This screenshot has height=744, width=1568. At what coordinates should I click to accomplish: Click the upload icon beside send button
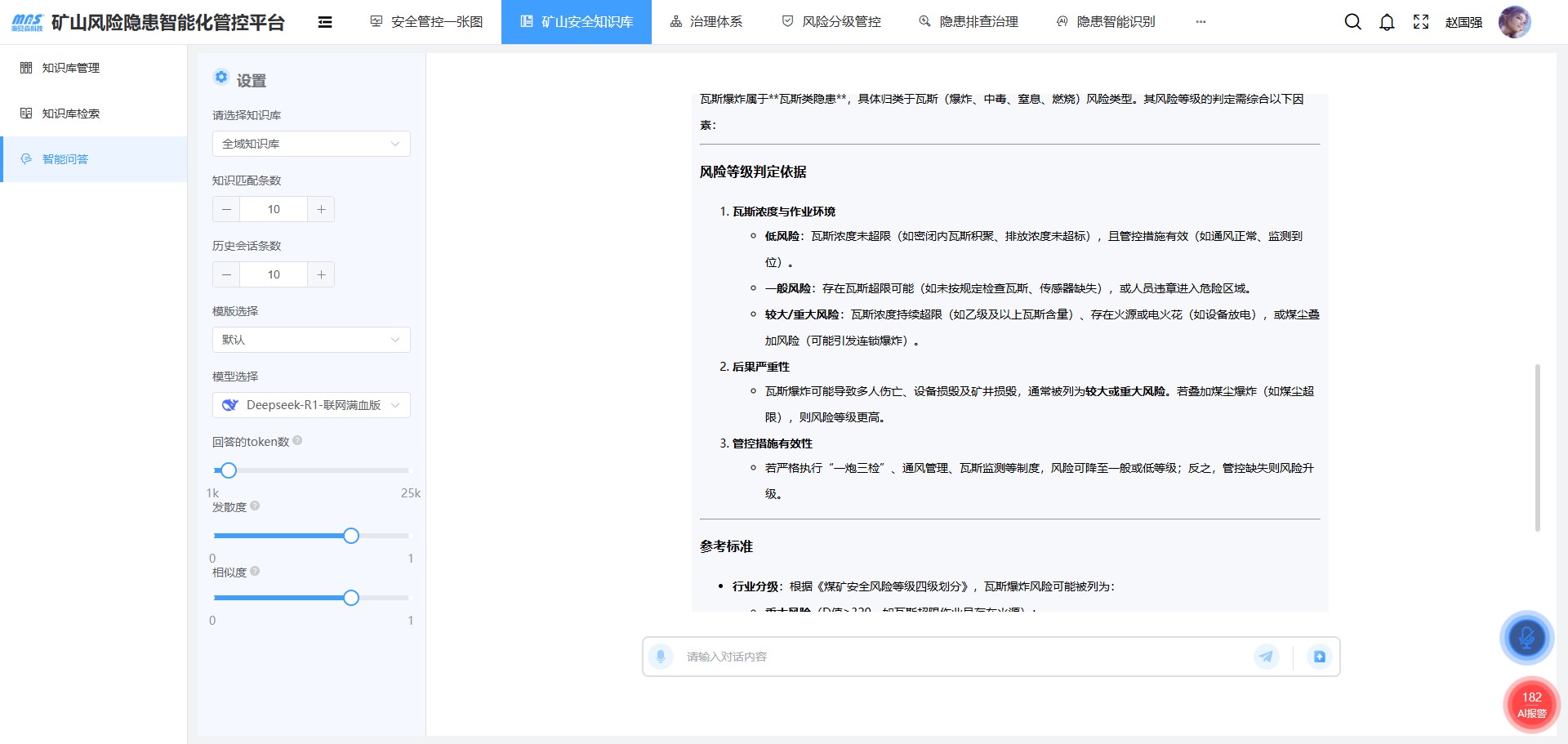[x=1319, y=657]
